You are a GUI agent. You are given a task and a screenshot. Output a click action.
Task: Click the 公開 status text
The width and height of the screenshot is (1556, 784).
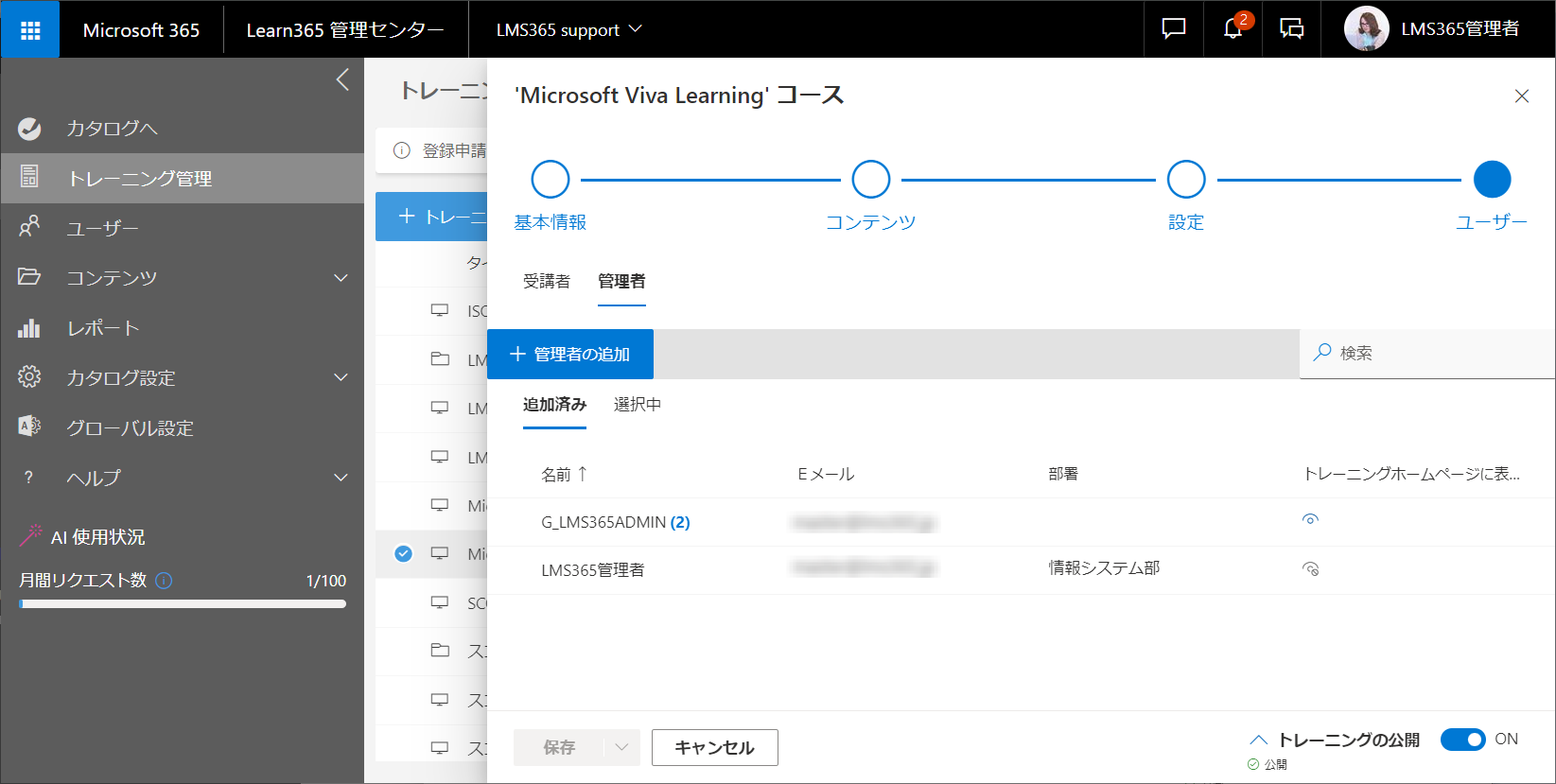click(1276, 764)
